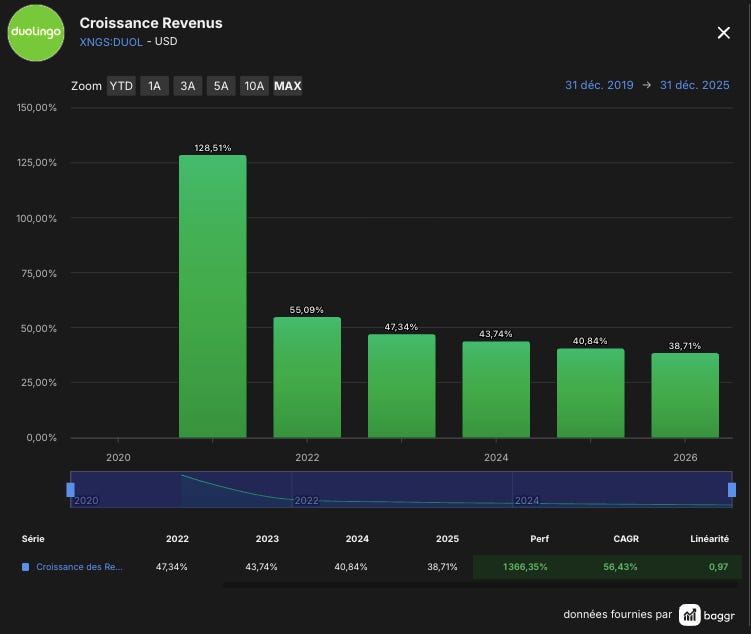
Task: Click the 150,00% y-axis label
Action: (x=37, y=108)
